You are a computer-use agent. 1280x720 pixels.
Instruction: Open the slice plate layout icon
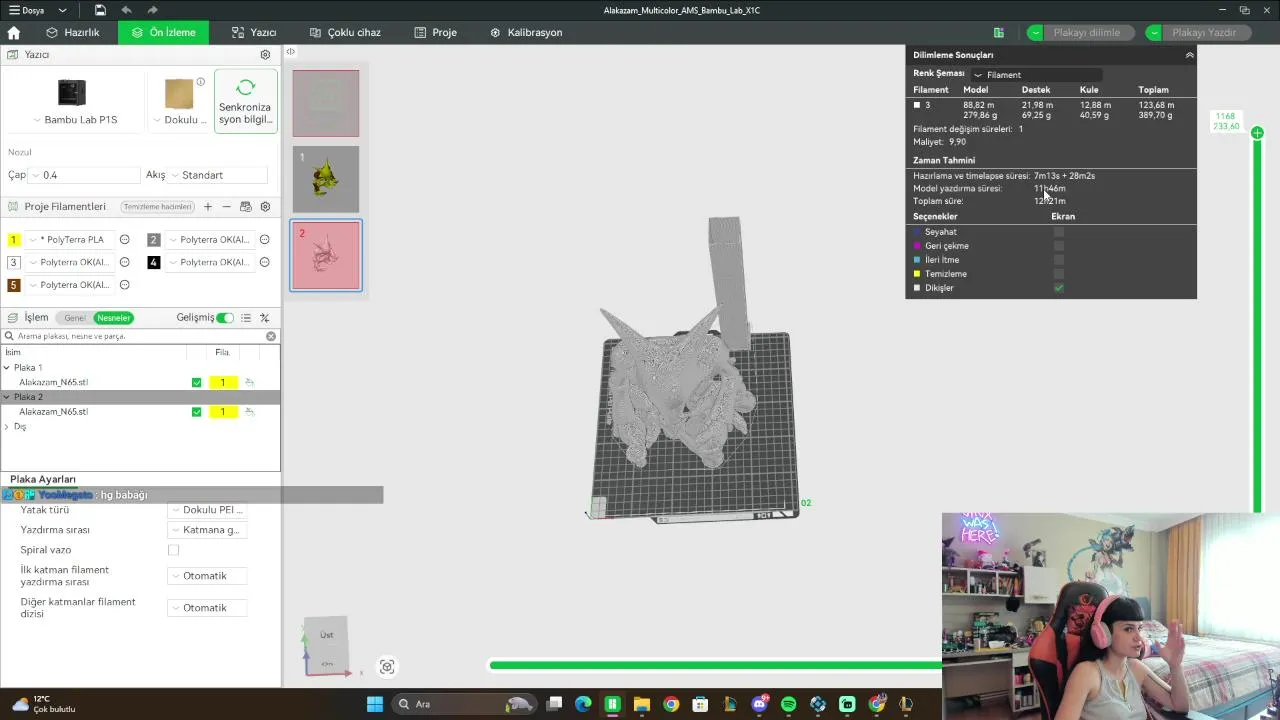(998, 32)
